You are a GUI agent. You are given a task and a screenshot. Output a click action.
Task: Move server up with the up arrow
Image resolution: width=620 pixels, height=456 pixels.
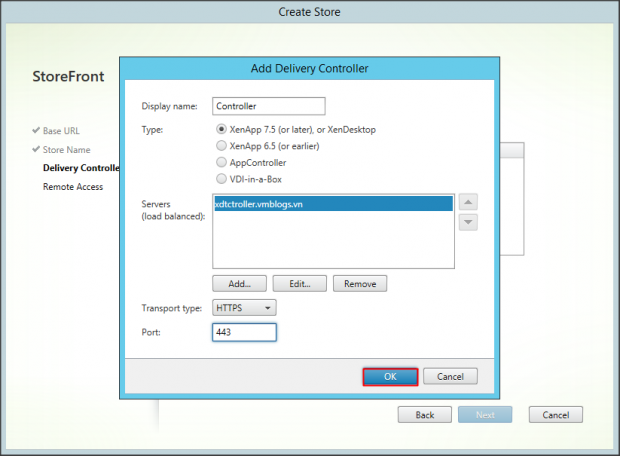[467, 202]
